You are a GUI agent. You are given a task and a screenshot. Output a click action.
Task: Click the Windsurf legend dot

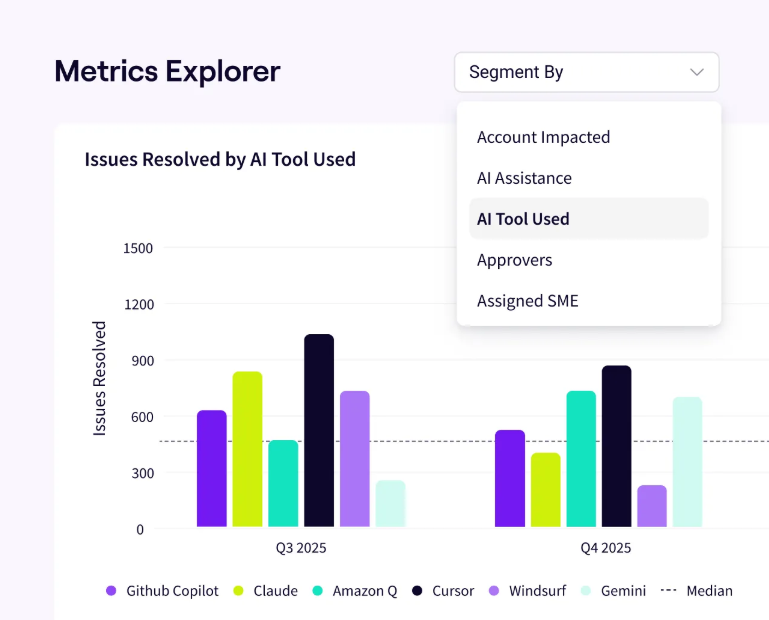tap(494, 591)
